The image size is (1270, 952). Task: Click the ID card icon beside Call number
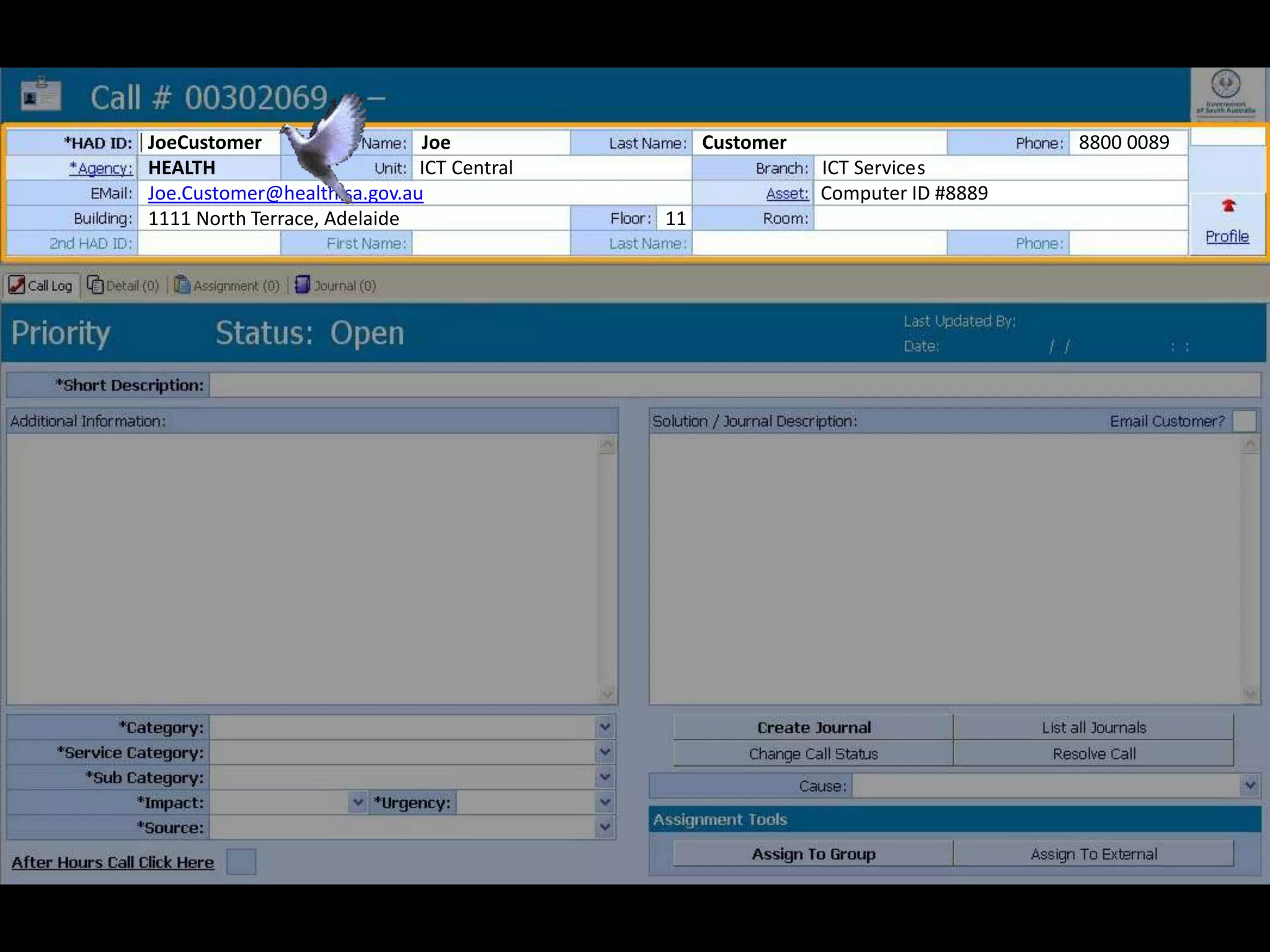click(x=40, y=95)
